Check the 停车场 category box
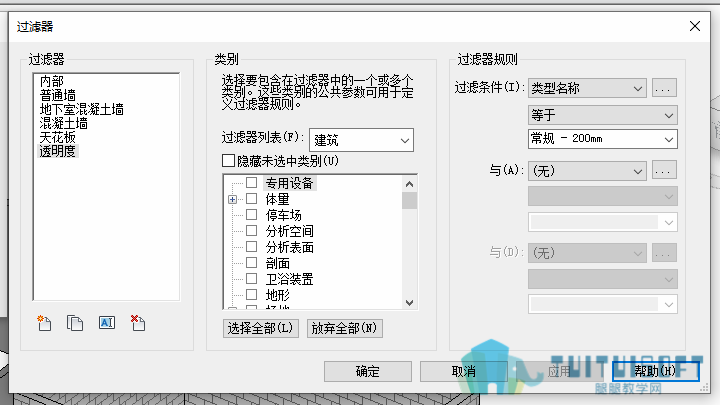This screenshot has width=720, height=405. click(251, 215)
